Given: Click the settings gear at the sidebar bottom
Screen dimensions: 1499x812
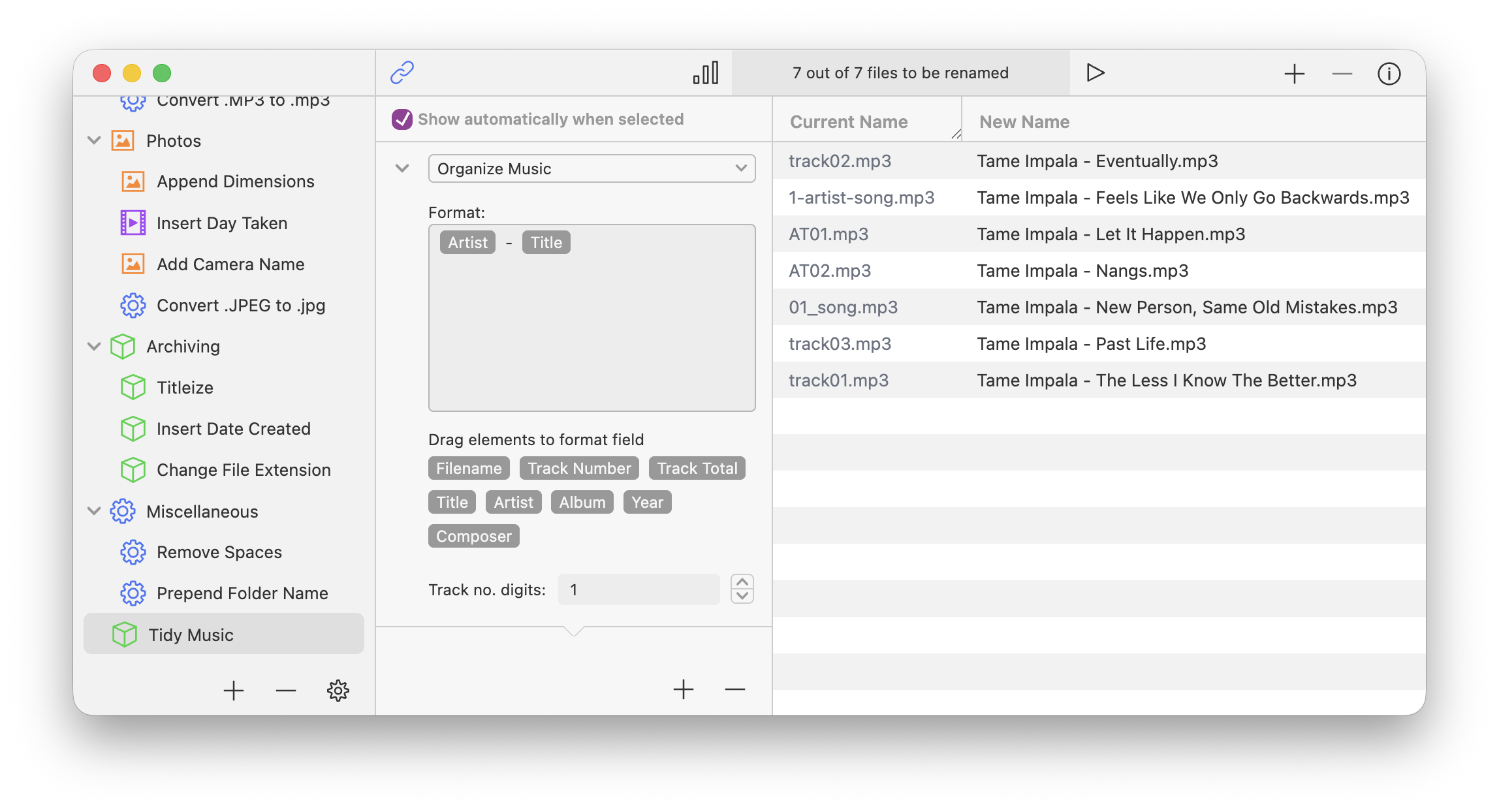Looking at the screenshot, I should coord(338,690).
